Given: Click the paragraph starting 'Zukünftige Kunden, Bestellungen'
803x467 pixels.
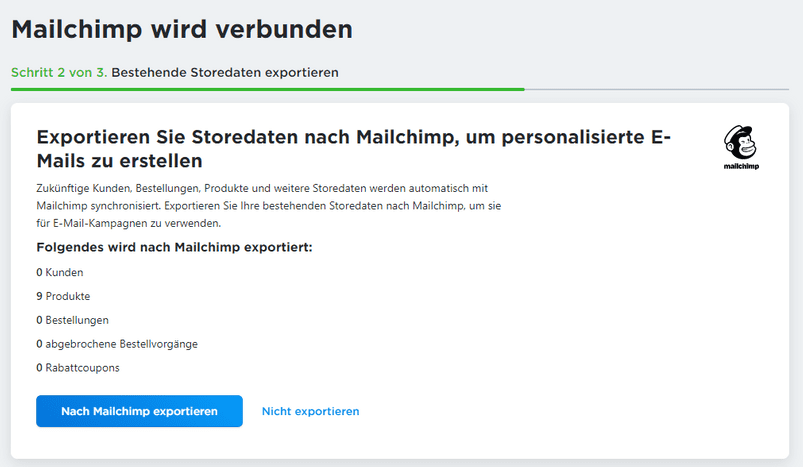Looking at the screenshot, I should tap(268, 206).
